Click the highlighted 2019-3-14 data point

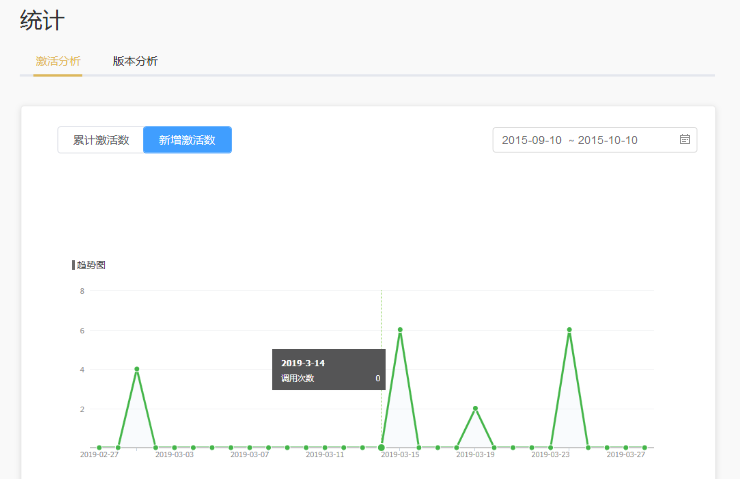pos(381,447)
